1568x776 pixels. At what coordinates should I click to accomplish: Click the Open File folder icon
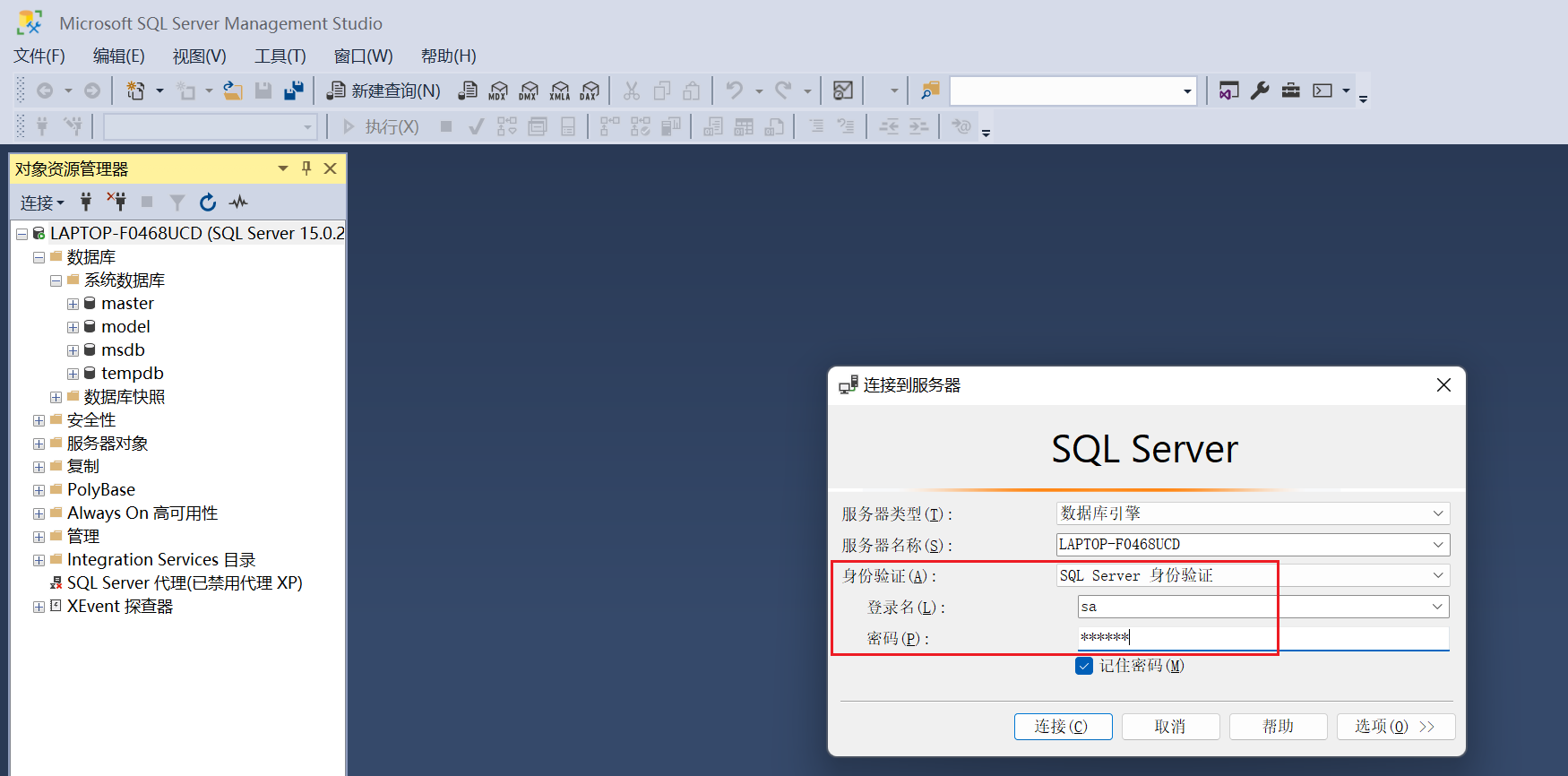pyautogui.click(x=233, y=91)
